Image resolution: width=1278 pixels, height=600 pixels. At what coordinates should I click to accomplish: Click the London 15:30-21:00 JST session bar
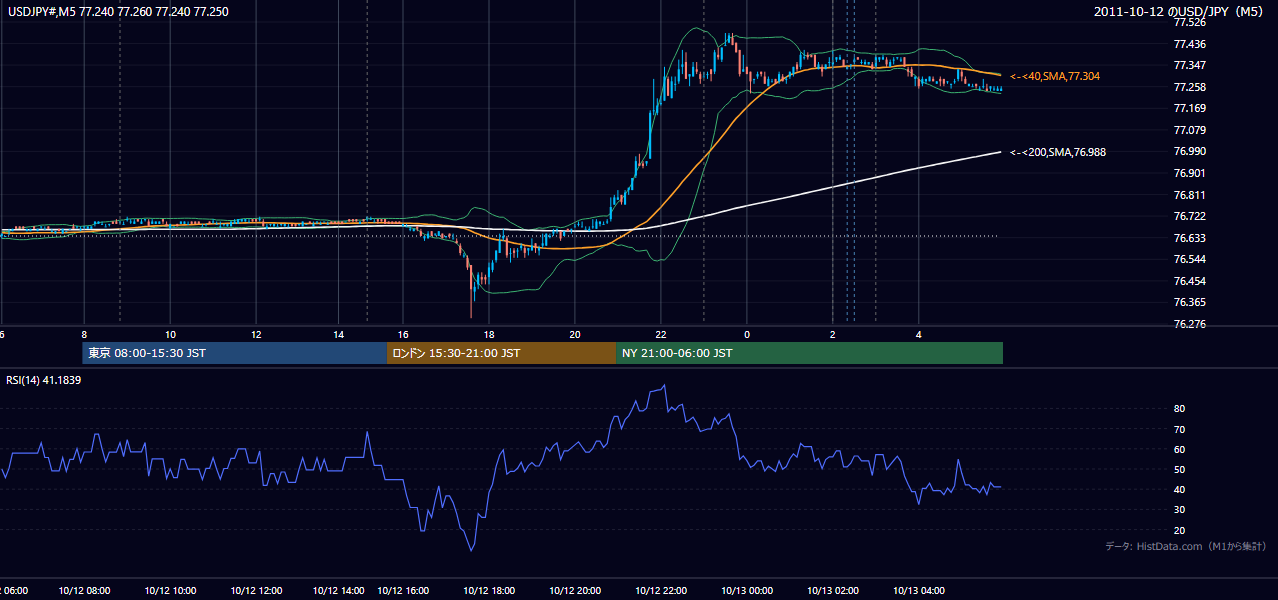(501, 353)
